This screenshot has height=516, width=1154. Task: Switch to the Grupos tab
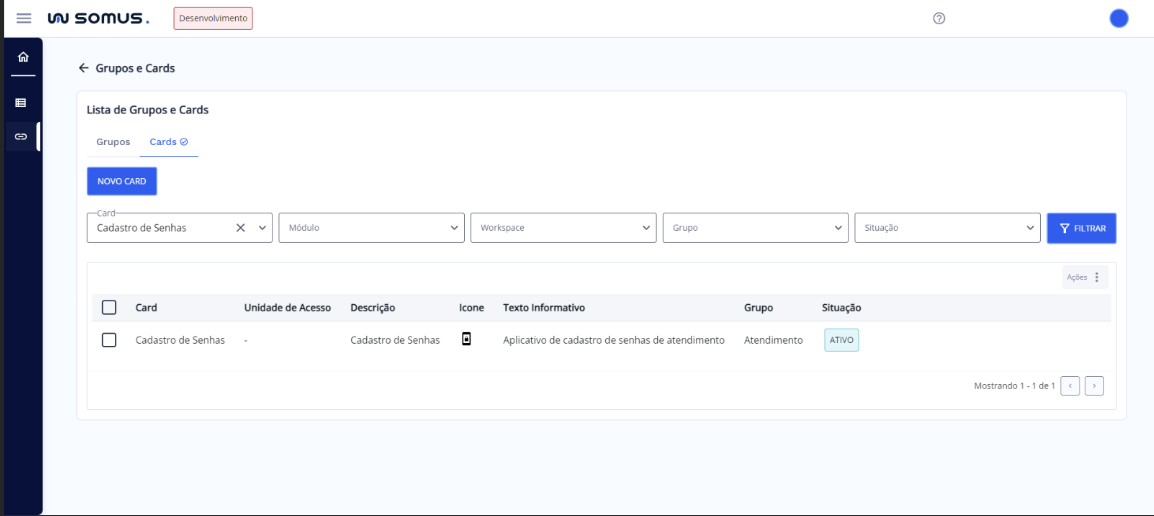113,142
